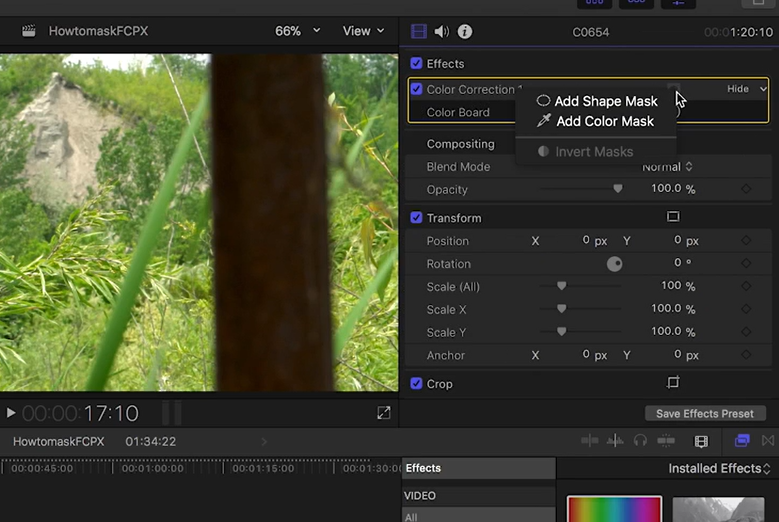
Task: Click the Color Board row
Action: [x=458, y=112]
